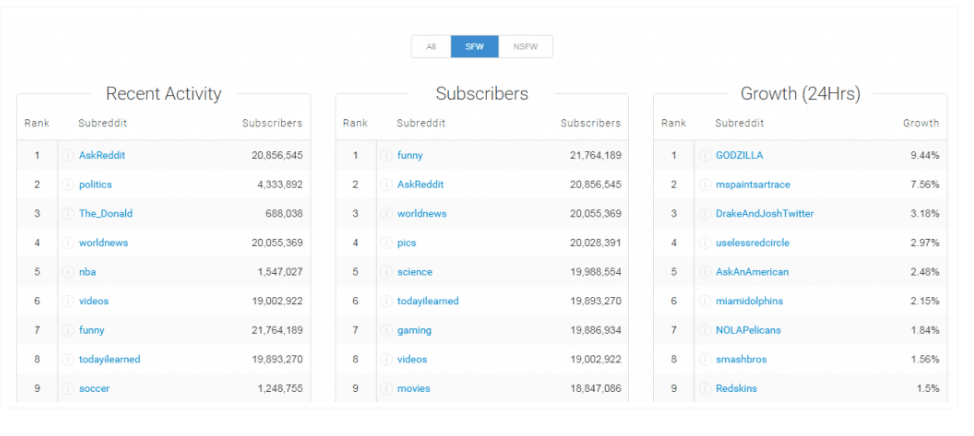Select GODZILLA growth value 9.44%
Viewport: 974px width, 436px height.
pyautogui.click(x=925, y=155)
